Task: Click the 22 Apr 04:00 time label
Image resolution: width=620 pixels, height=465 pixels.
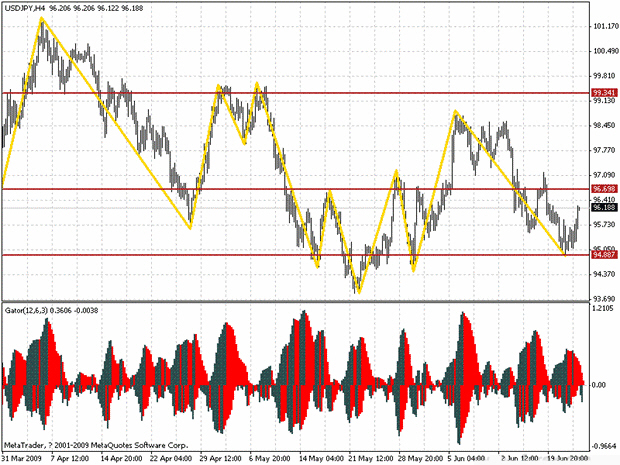Action: click(171, 459)
